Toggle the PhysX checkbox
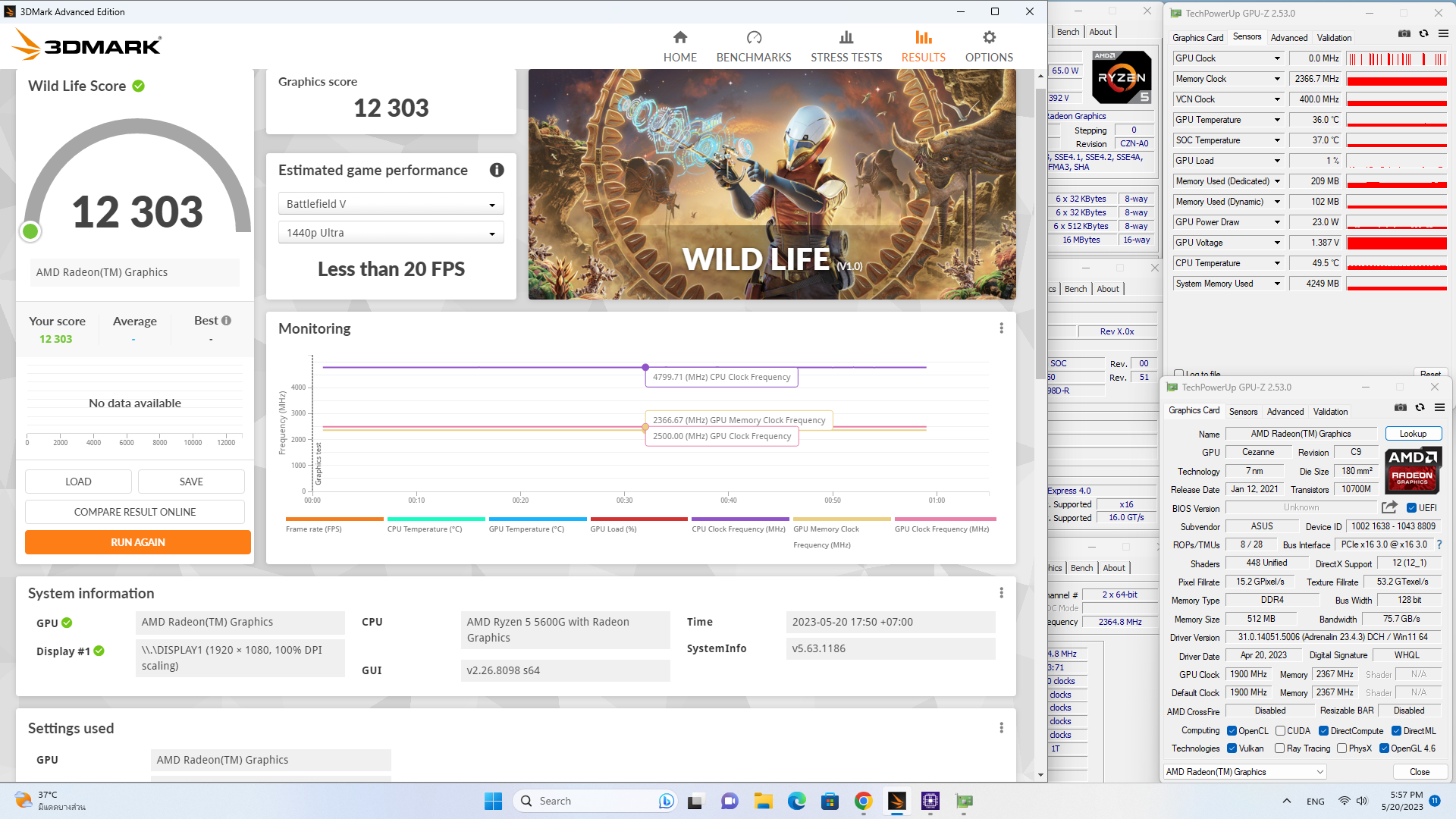Screen dimensions: 1456x819 (1342, 748)
